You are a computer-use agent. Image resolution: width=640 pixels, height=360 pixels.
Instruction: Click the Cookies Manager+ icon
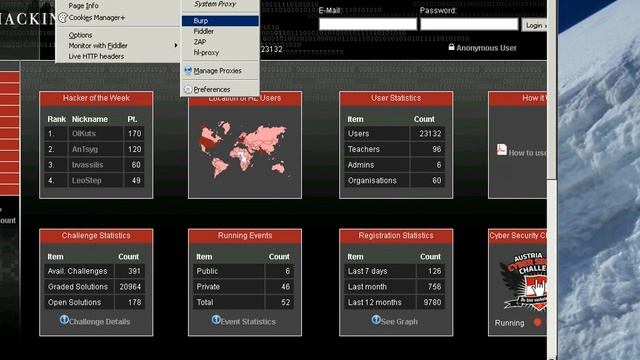pos(62,18)
